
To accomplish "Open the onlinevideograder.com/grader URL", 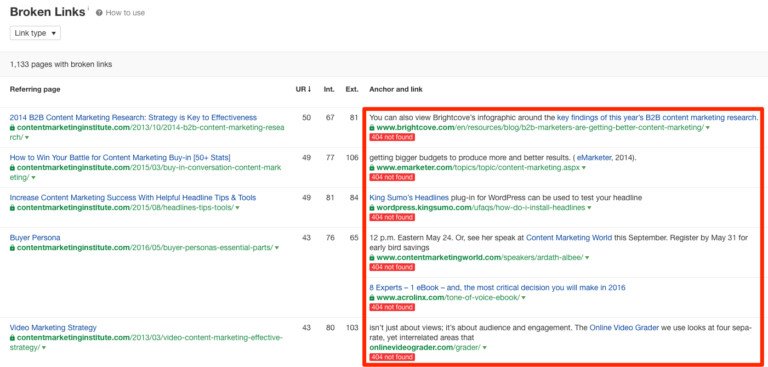I will pos(425,347).
